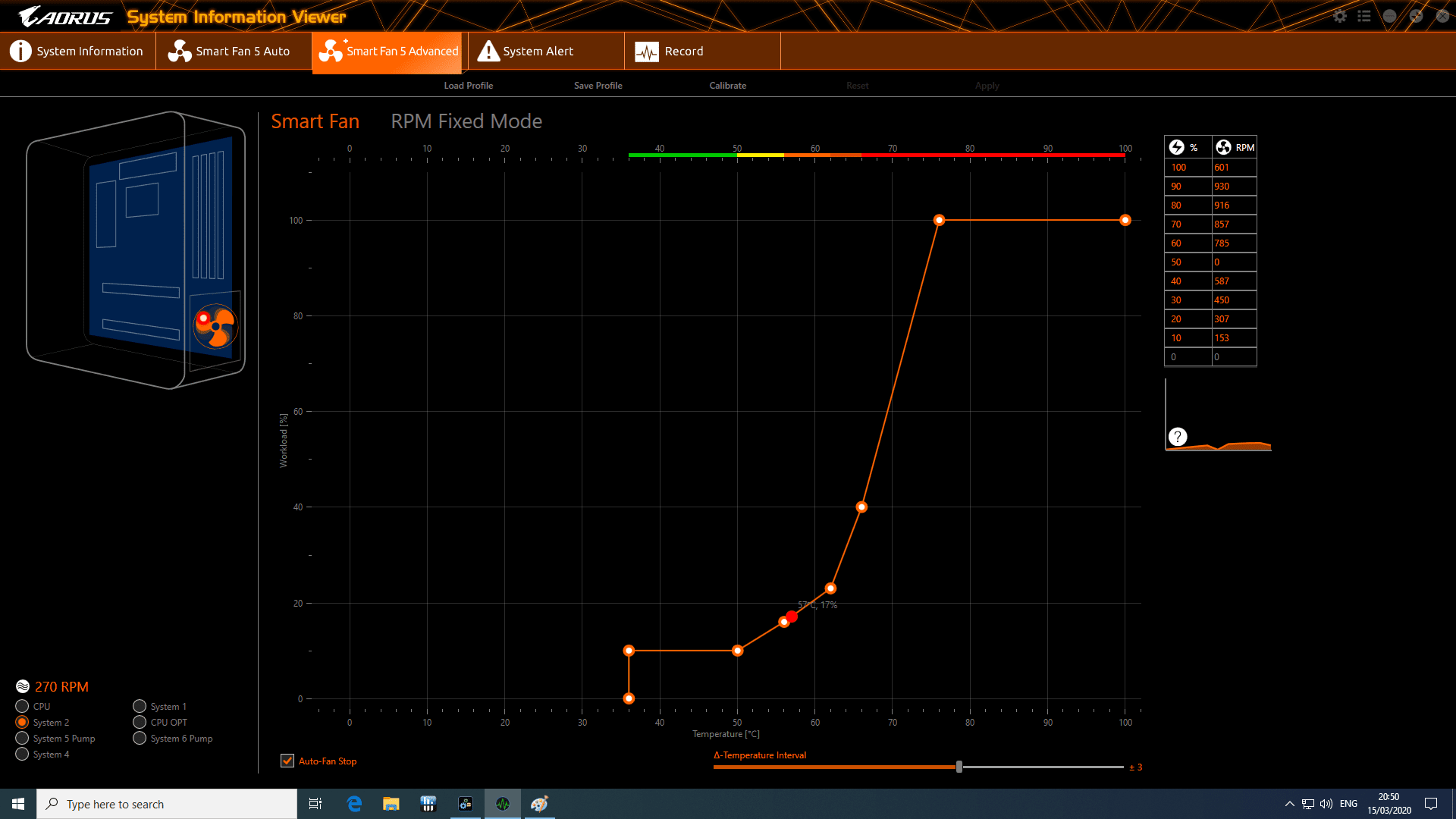Image resolution: width=1456 pixels, height=819 pixels.
Task: Click the ENG language indicator
Action: [1348, 804]
